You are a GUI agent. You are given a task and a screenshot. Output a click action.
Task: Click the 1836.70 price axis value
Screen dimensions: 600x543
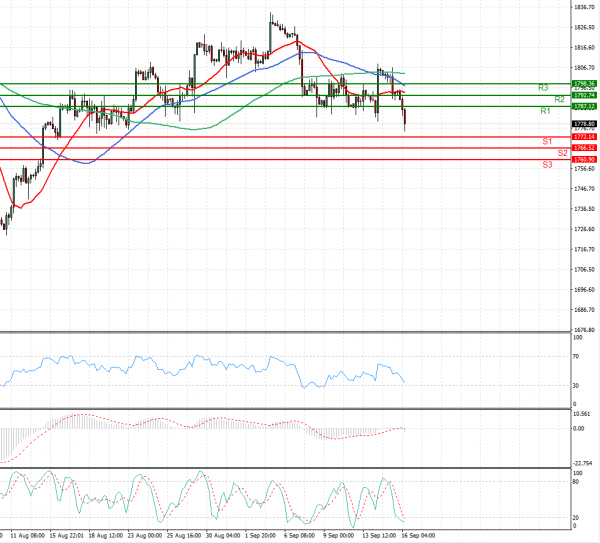click(x=584, y=7)
